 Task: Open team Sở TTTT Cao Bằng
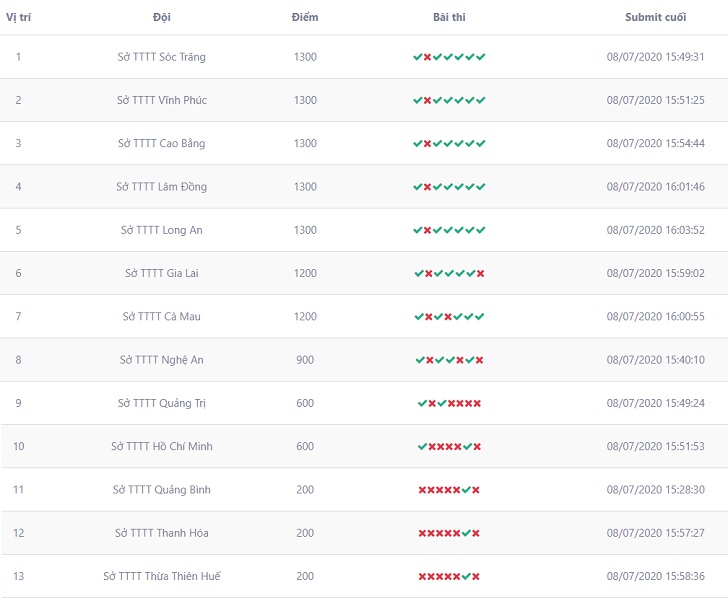pos(162,144)
